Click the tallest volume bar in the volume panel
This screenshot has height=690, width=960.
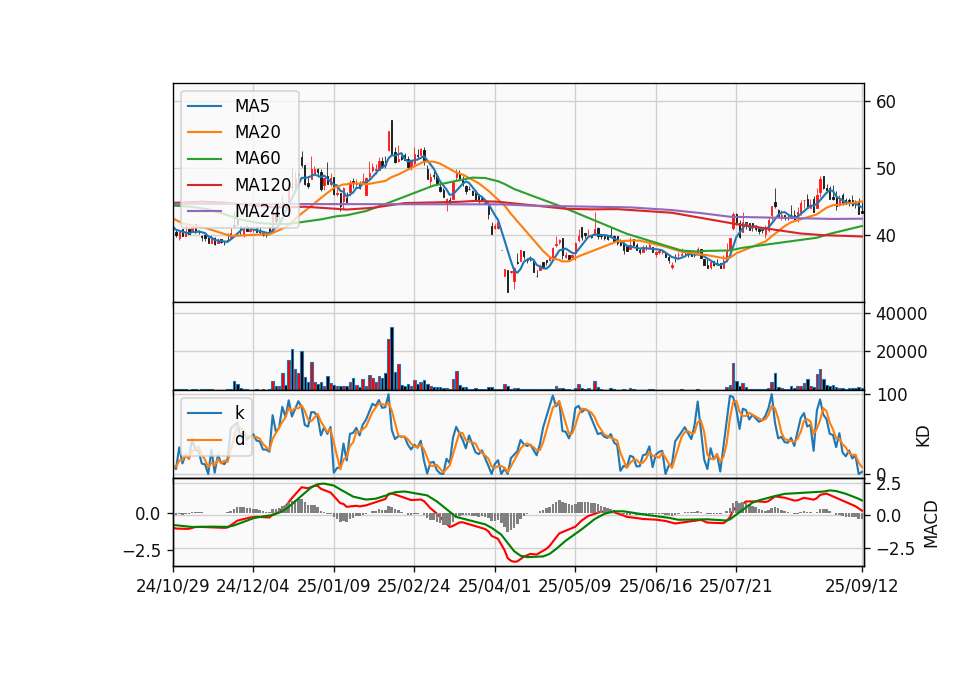[392, 359]
